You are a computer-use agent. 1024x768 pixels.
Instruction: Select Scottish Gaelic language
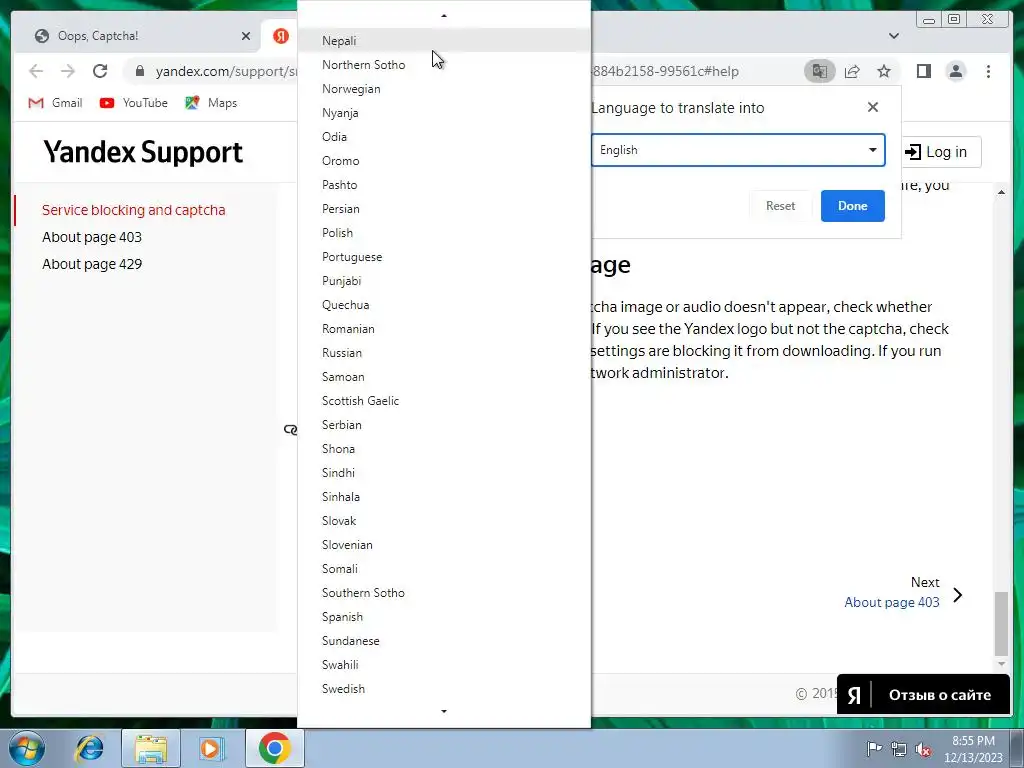[444, 400]
